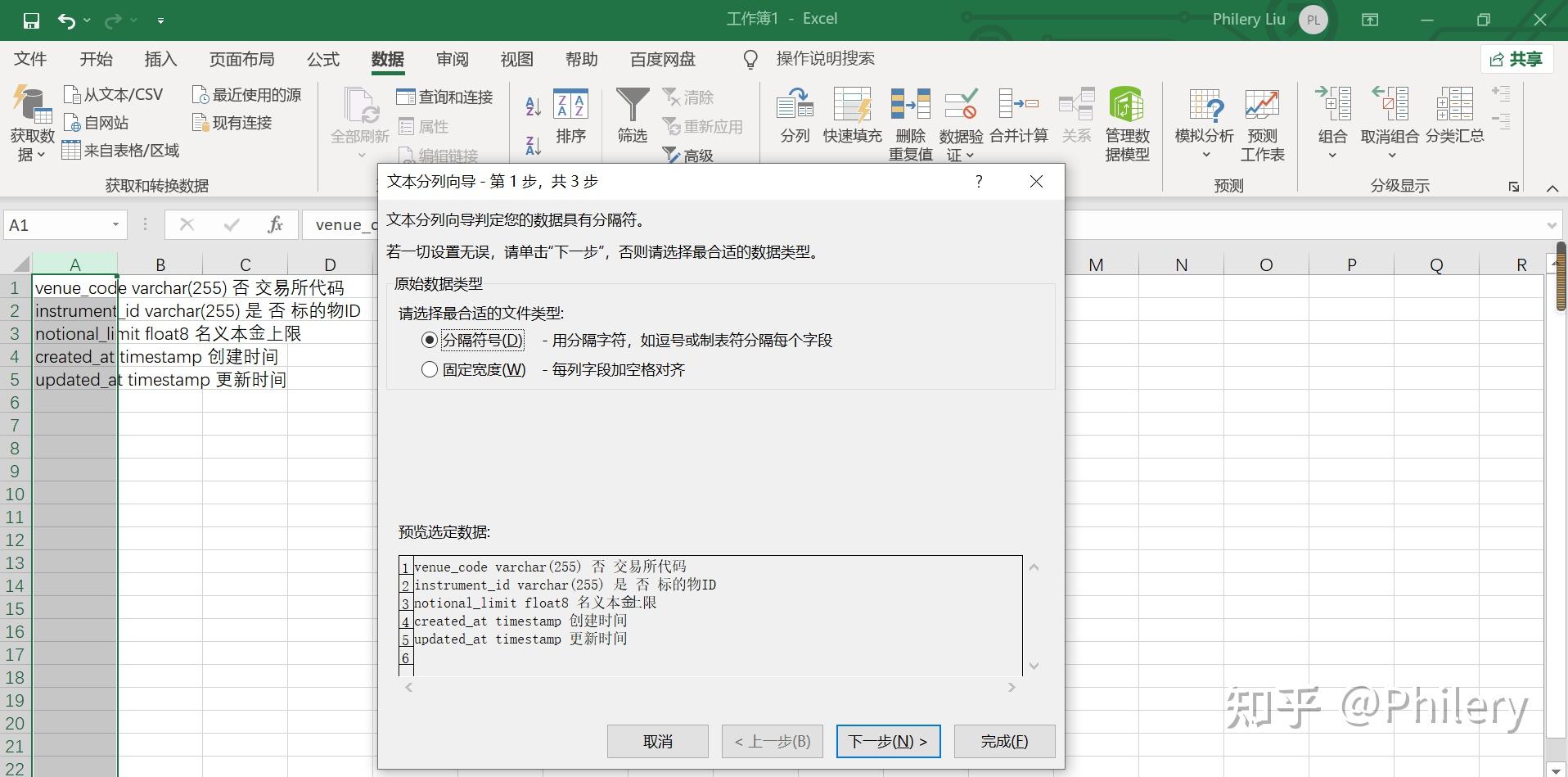Switch to the Page Layout (页面布局) tab
Viewport: 1568px width, 777px height.
pos(241,59)
